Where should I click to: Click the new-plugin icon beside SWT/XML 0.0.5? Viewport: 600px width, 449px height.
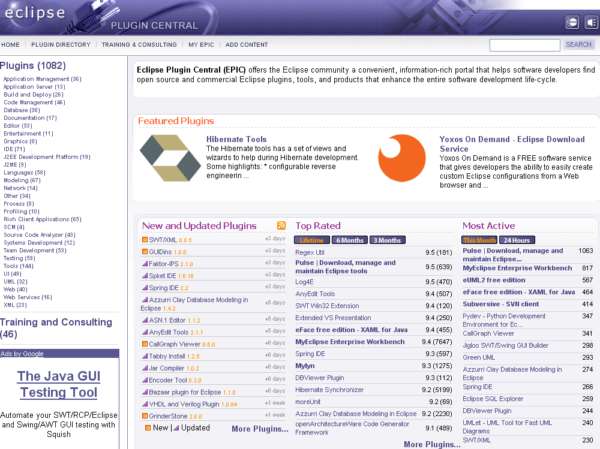[145, 240]
